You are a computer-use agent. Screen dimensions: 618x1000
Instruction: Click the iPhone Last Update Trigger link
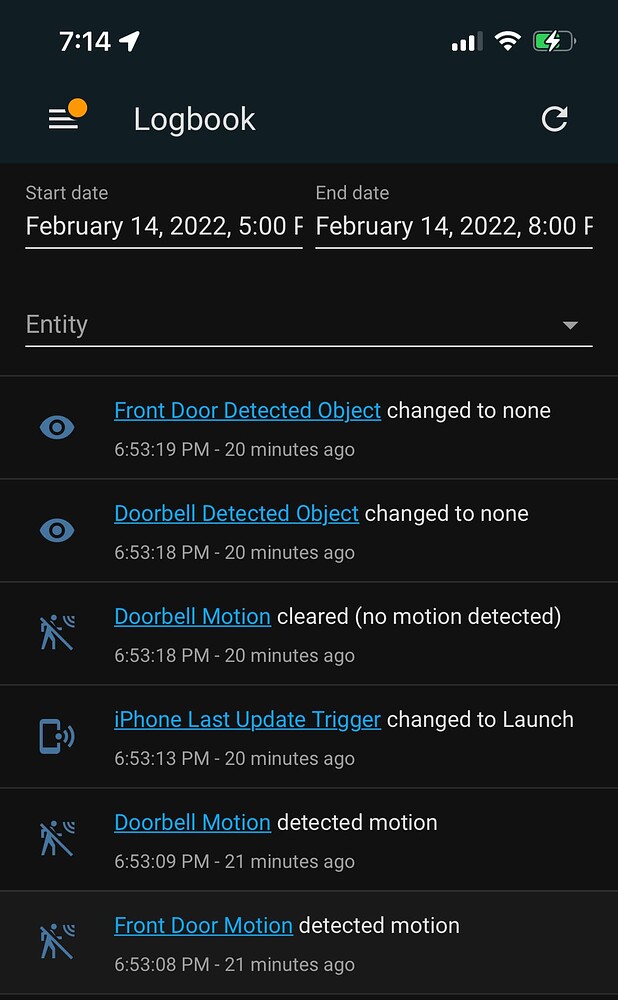coord(247,719)
